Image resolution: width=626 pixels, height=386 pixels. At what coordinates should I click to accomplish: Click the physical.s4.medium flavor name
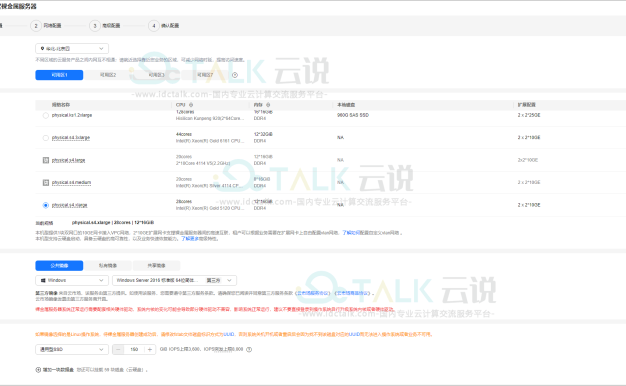pos(71,182)
